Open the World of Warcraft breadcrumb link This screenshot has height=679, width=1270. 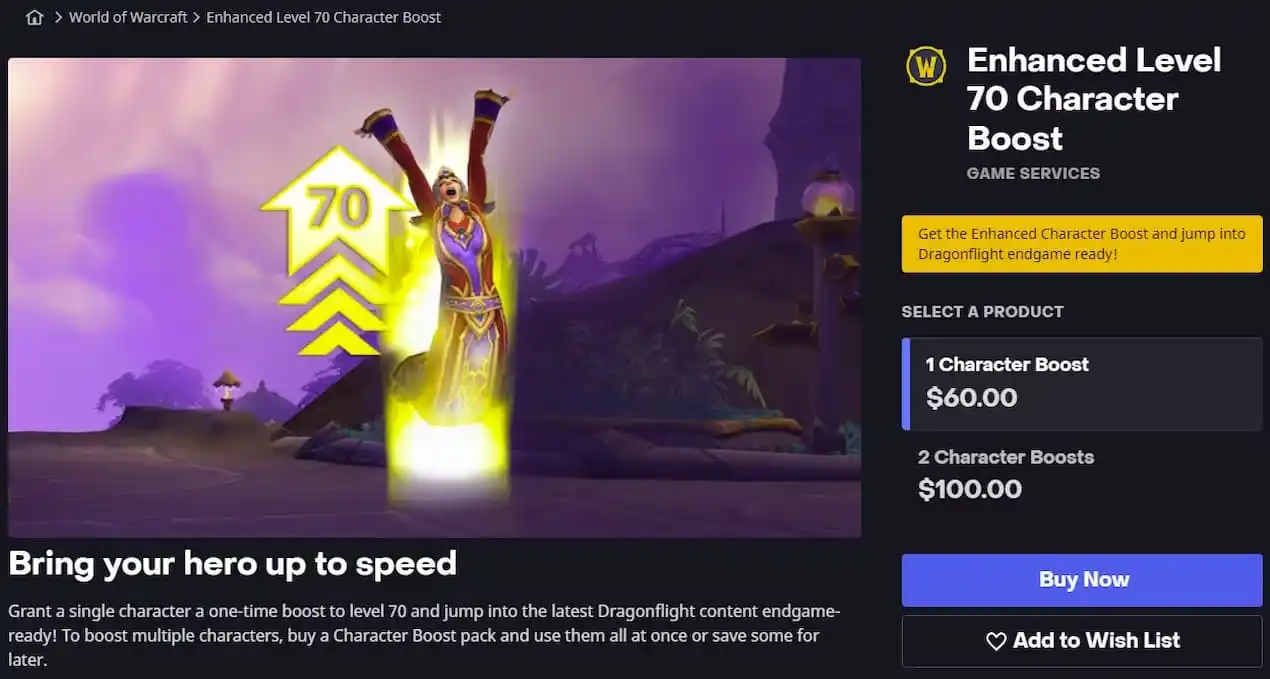128,17
